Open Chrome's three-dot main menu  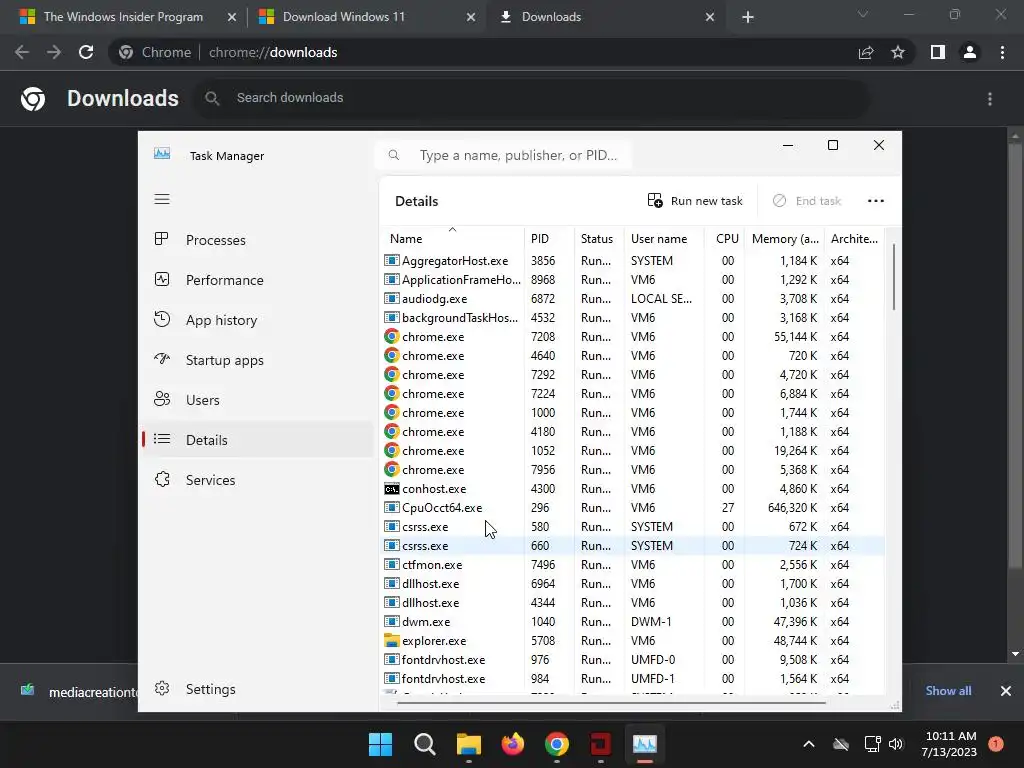pyautogui.click(x=1002, y=52)
